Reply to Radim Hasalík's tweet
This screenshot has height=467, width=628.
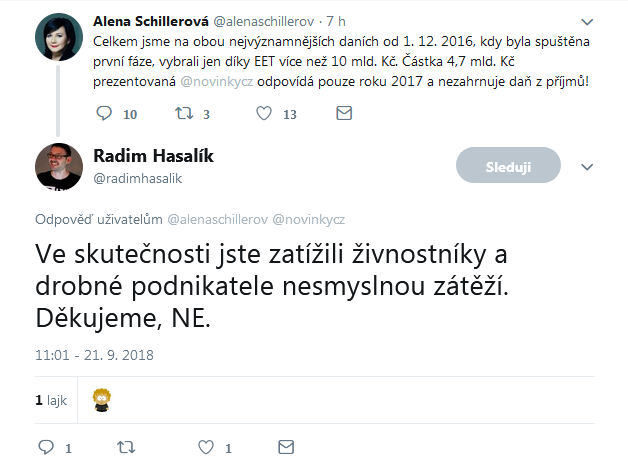coord(44,447)
